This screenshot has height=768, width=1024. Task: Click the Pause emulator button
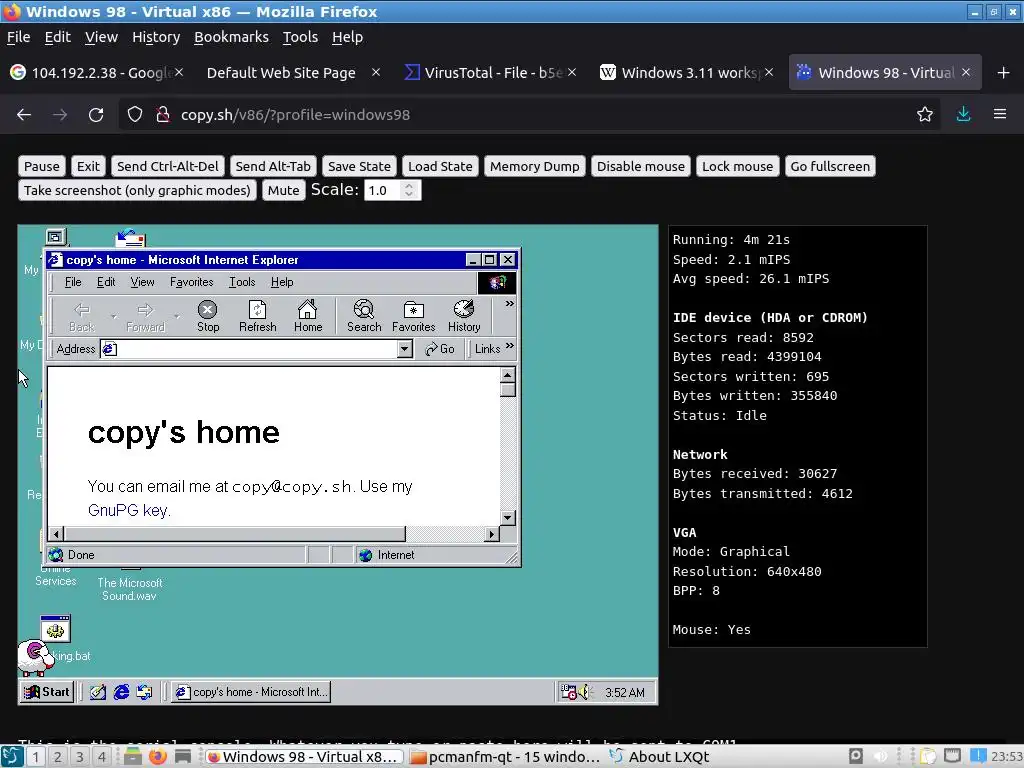pos(42,167)
